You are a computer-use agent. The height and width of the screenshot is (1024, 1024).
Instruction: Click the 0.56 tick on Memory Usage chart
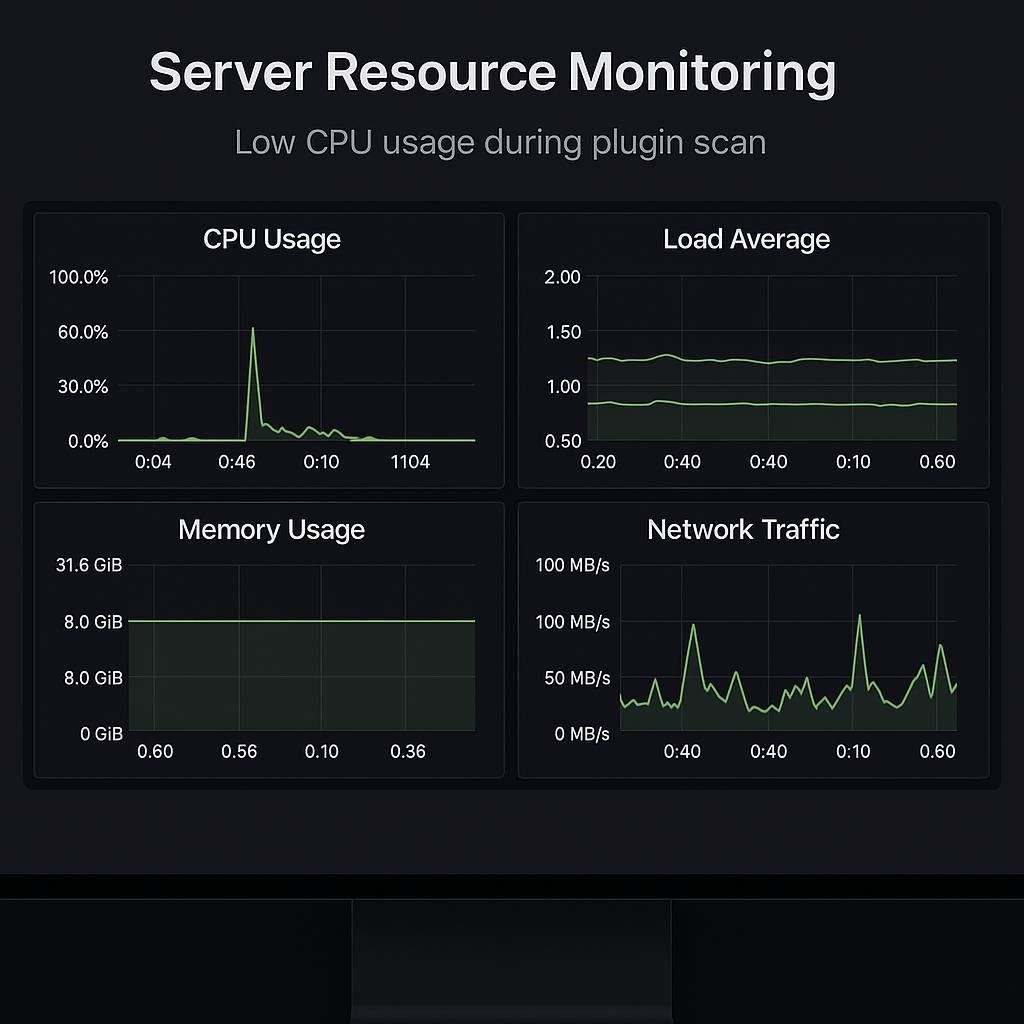pyautogui.click(x=239, y=752)
